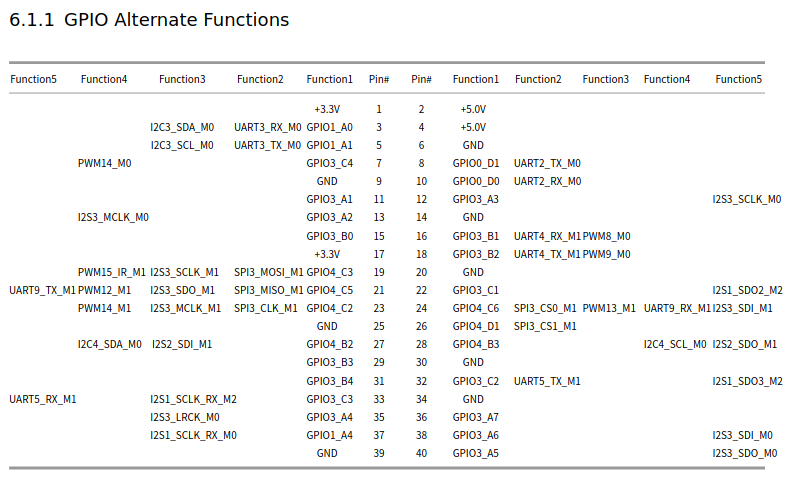Click the PWM8_M0 function entry
The height and width of the screenshot is (493, 798).
click(x=607, y=236)
